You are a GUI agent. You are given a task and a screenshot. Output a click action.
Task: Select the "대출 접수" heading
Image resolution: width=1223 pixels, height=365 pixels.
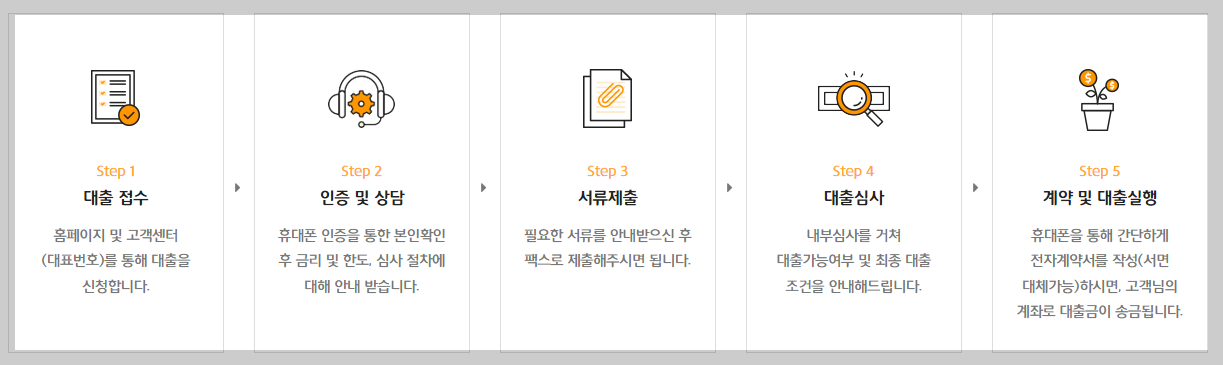(x=116, y=197)
